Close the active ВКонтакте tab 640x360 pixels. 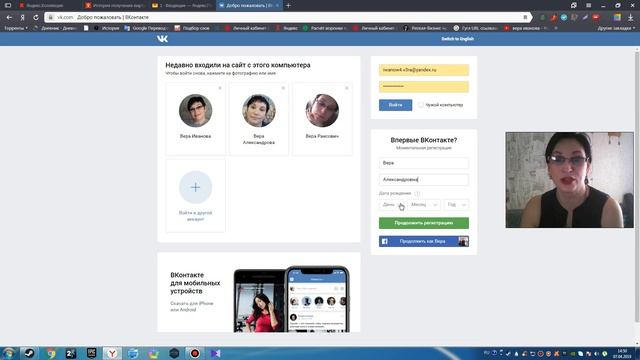[277, 6]
